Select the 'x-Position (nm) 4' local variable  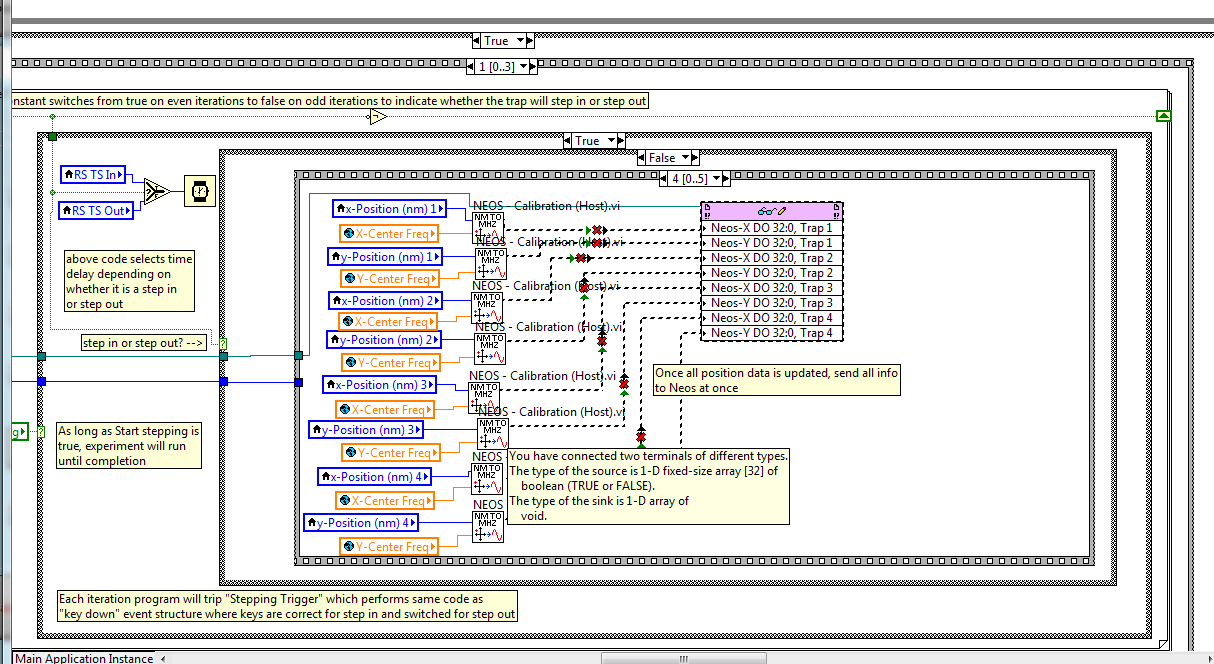pyautogui.click(x=376, y=477)
